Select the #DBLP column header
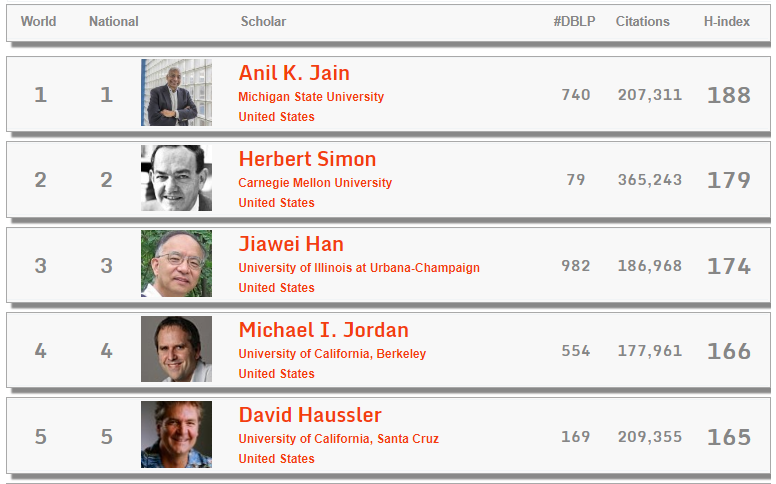 point(574,22)
